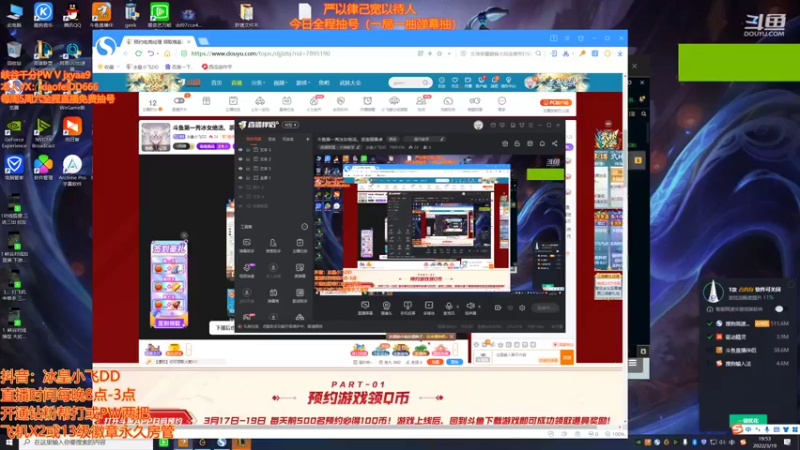The width and height of the screenshot is (800, 450).
Task: Click the favorite star icon in address bar
Action: (439, 53)
